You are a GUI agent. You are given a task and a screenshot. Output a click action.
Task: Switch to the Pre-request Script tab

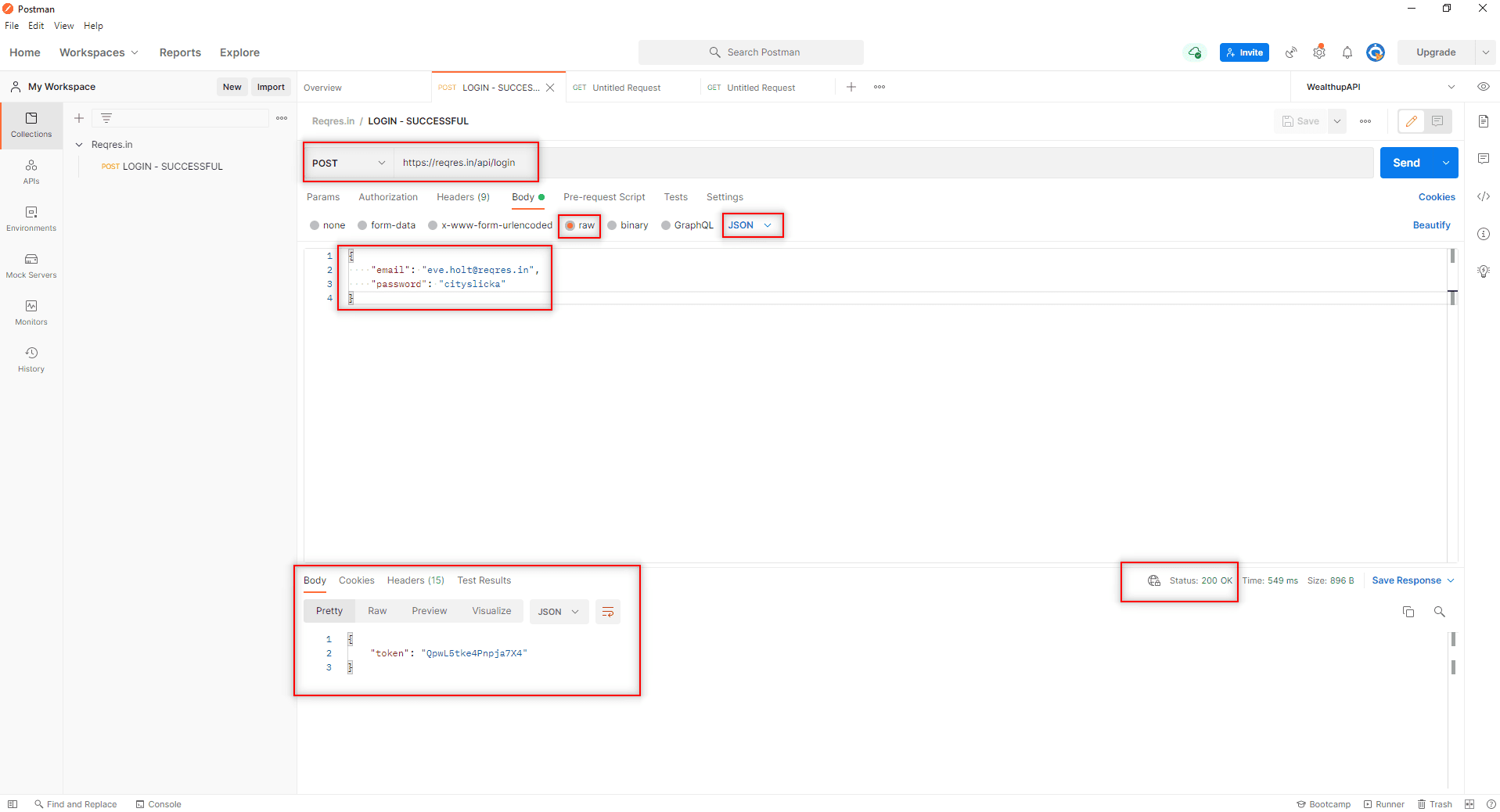(603, 197)
